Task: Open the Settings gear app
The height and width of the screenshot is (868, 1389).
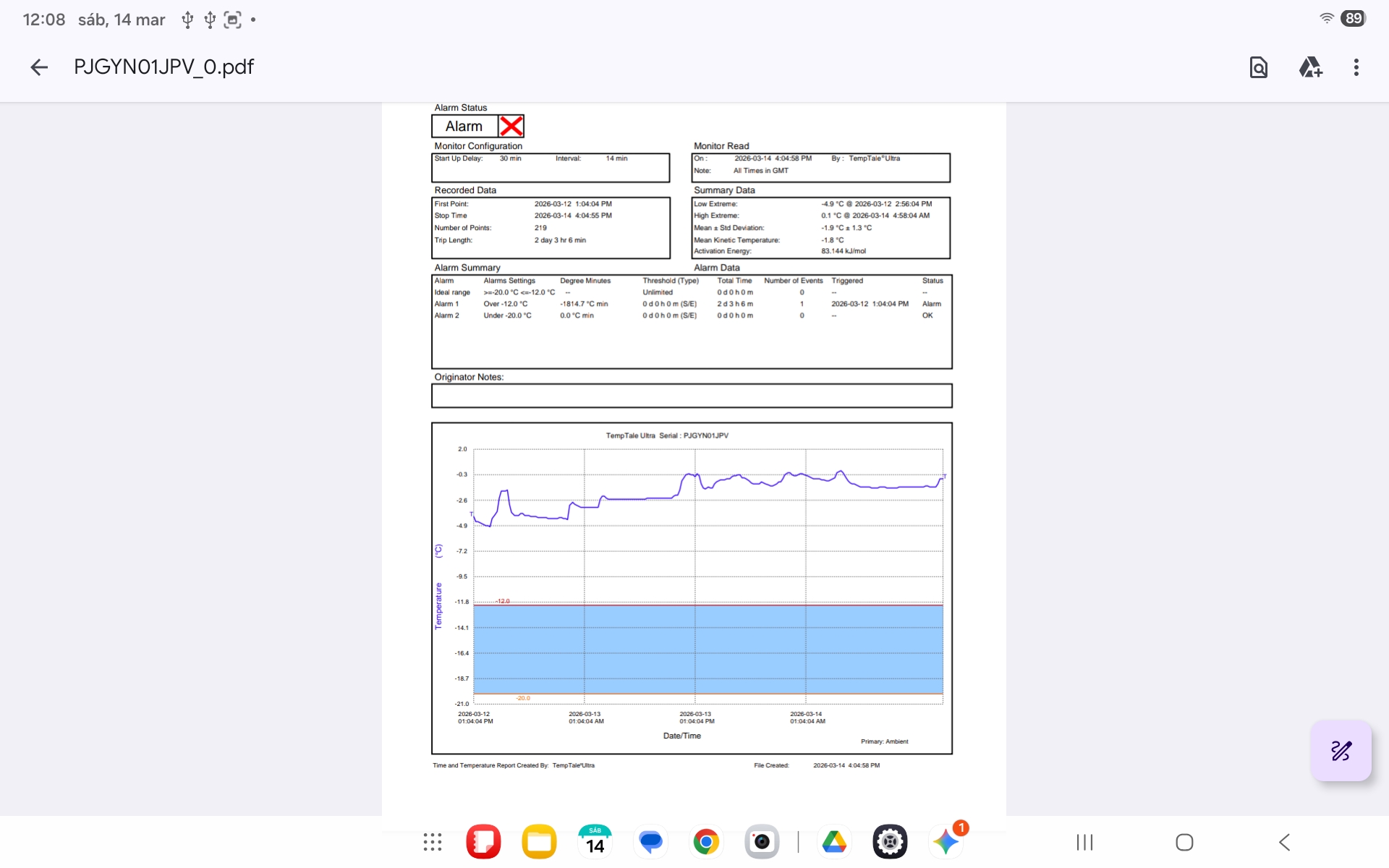Action: (890, 842)
